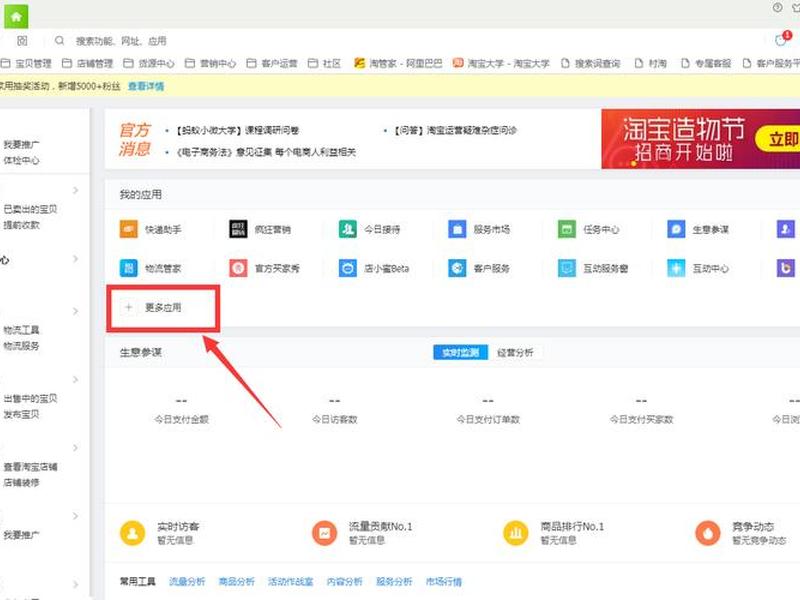Open the 蚂蚁小微大学 课程调研问卷 notice
800x600 pixels.
tap(237, 131)
